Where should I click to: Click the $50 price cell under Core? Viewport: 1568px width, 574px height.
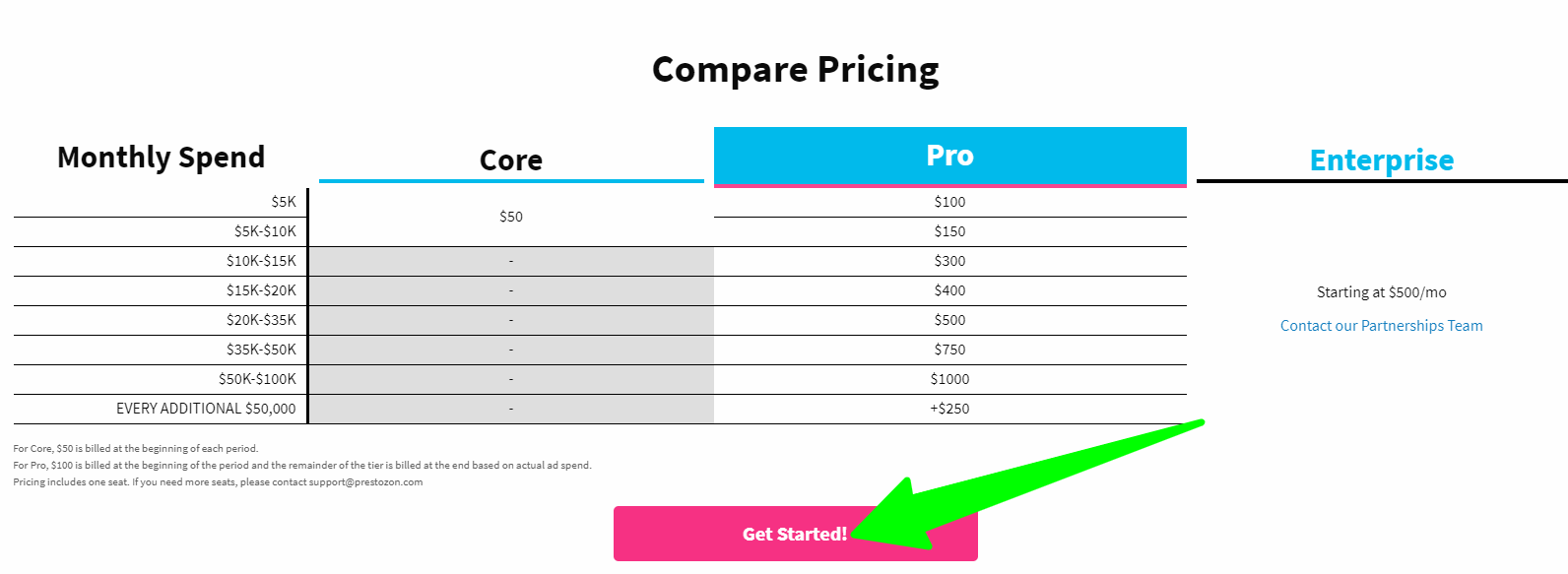510,217
